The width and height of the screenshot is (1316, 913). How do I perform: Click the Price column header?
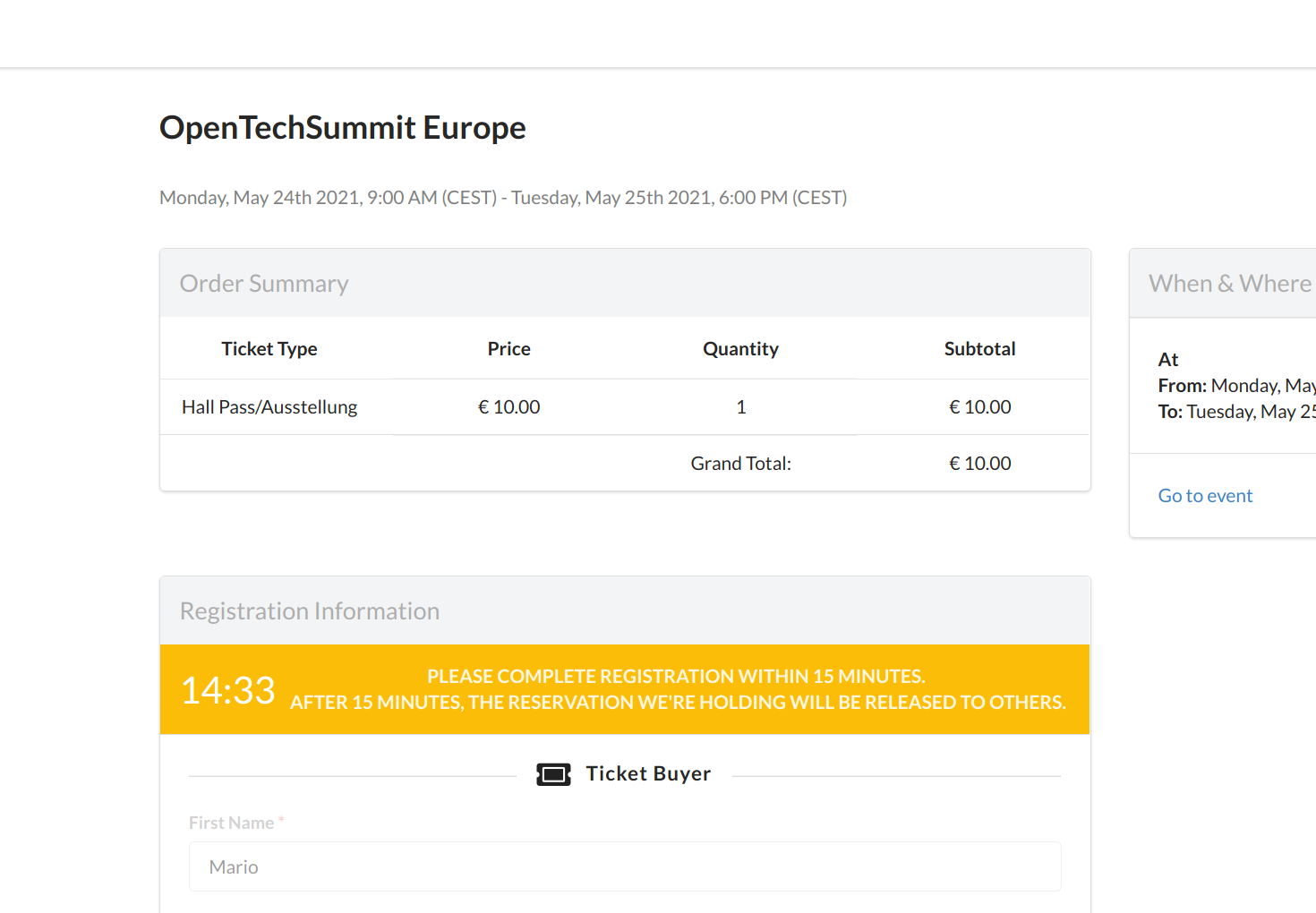pyautogui.click(x=509, y=349)
